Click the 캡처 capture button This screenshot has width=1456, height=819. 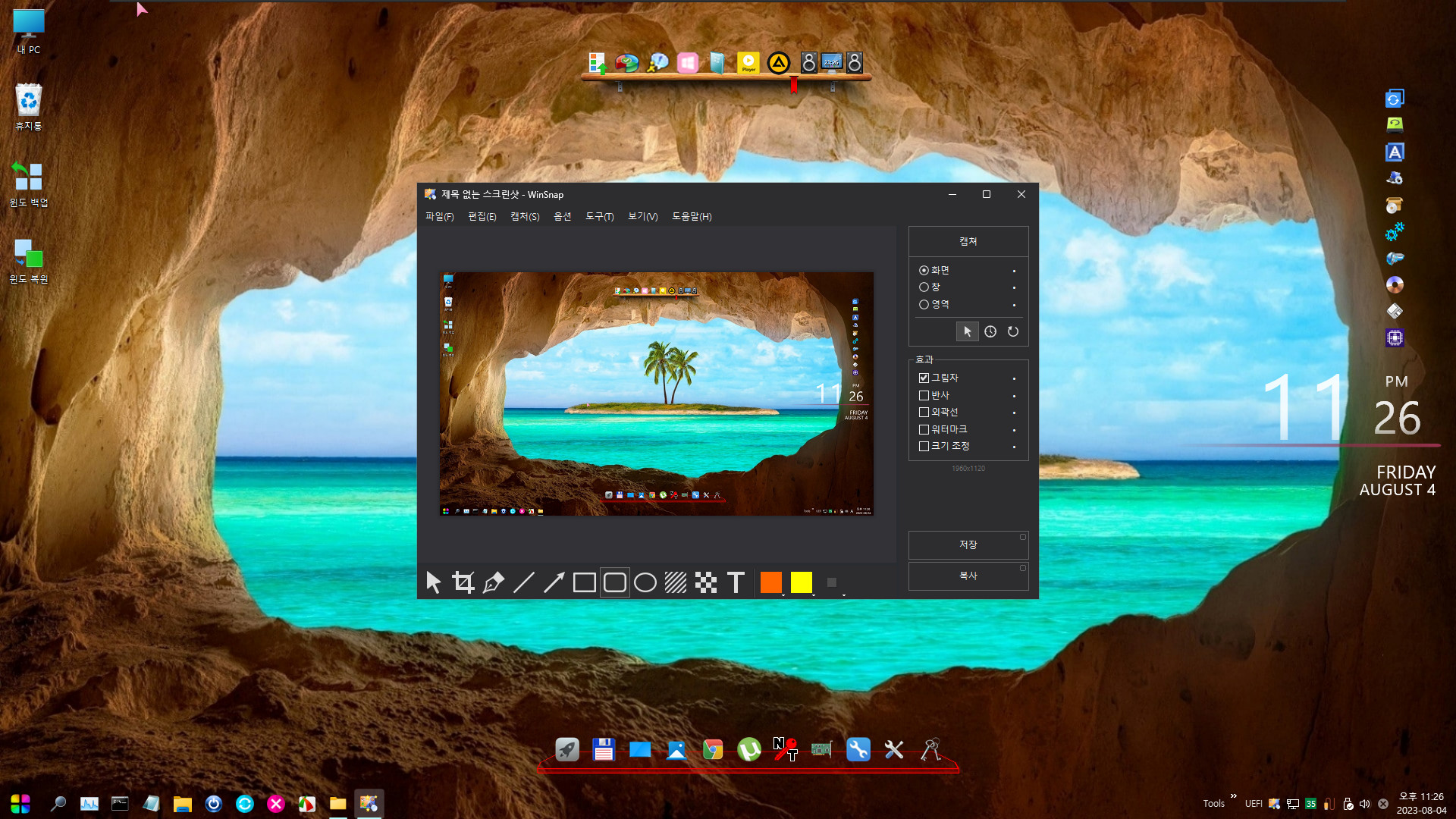pyautogui.click(x=968, y=241)
